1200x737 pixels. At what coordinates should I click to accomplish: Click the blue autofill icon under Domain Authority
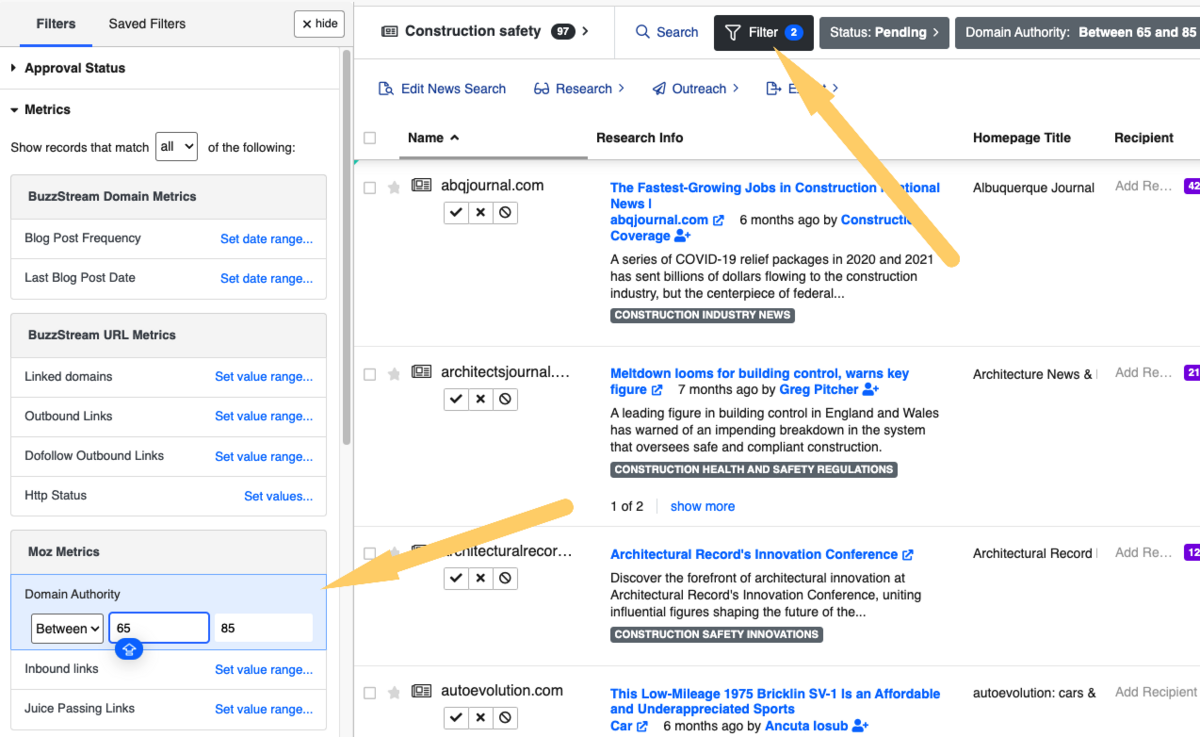(x=129, y=650)
